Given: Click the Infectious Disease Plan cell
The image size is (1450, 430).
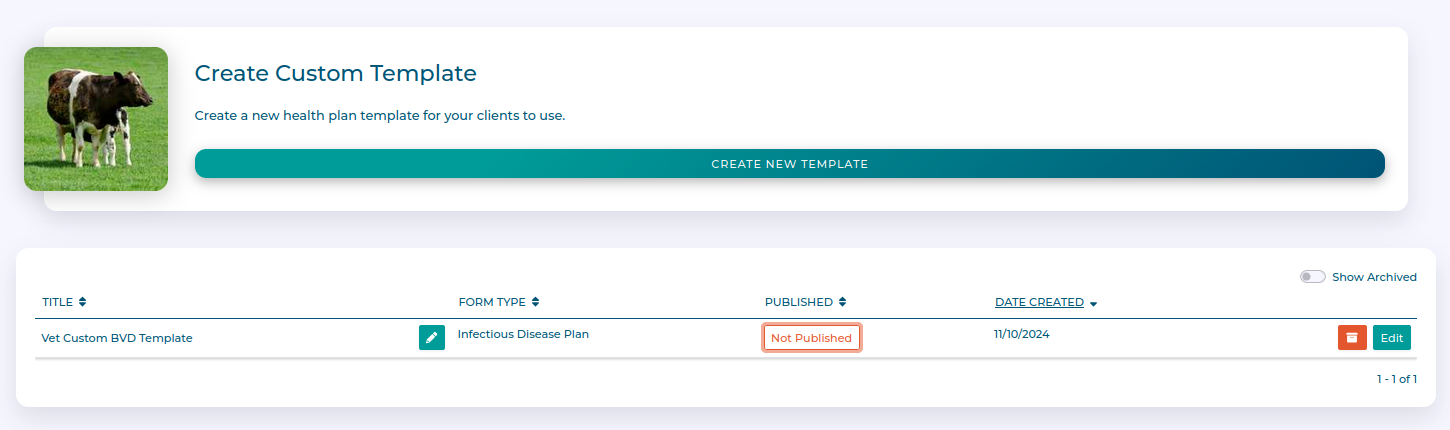Looking at the screenshot, I should pos(523,334).
